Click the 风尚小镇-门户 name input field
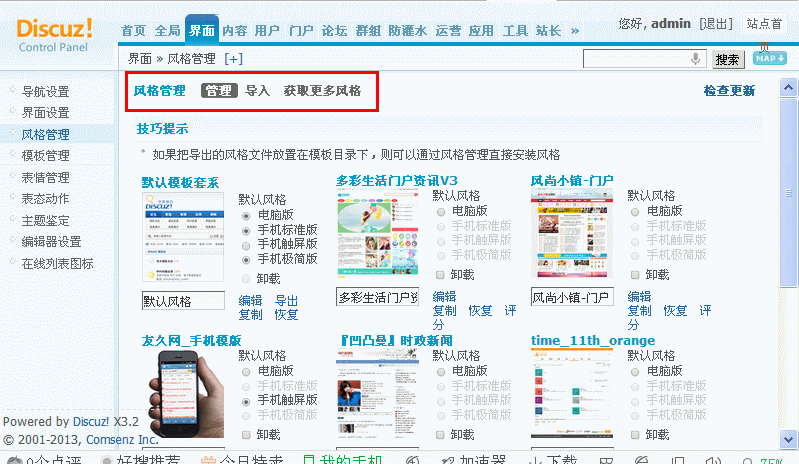Image resolution: width=799 pixels, height=464 pixels. coord(572,297)
